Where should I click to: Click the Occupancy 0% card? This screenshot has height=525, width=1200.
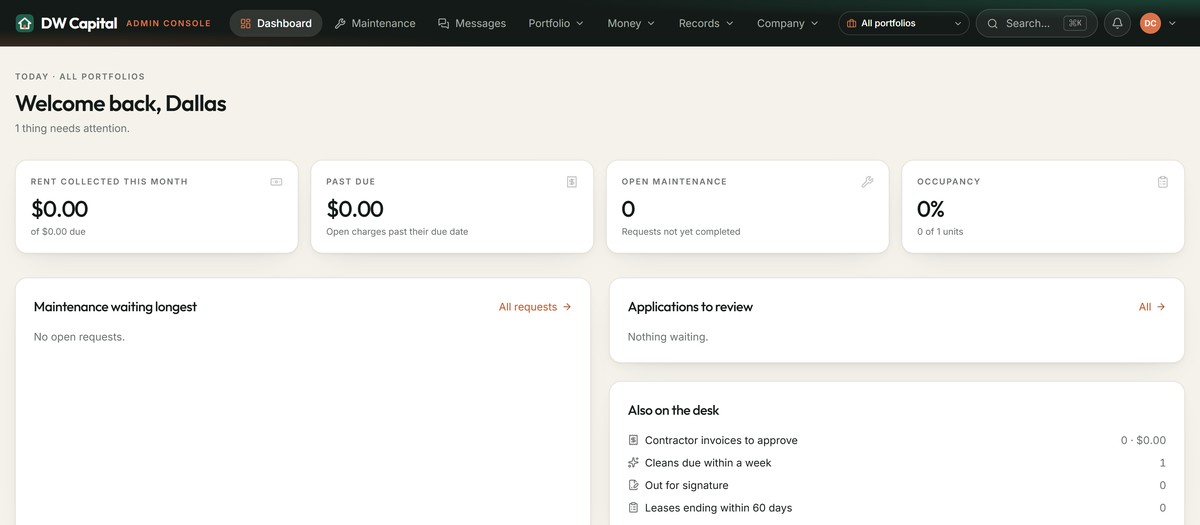[1043, 207]
